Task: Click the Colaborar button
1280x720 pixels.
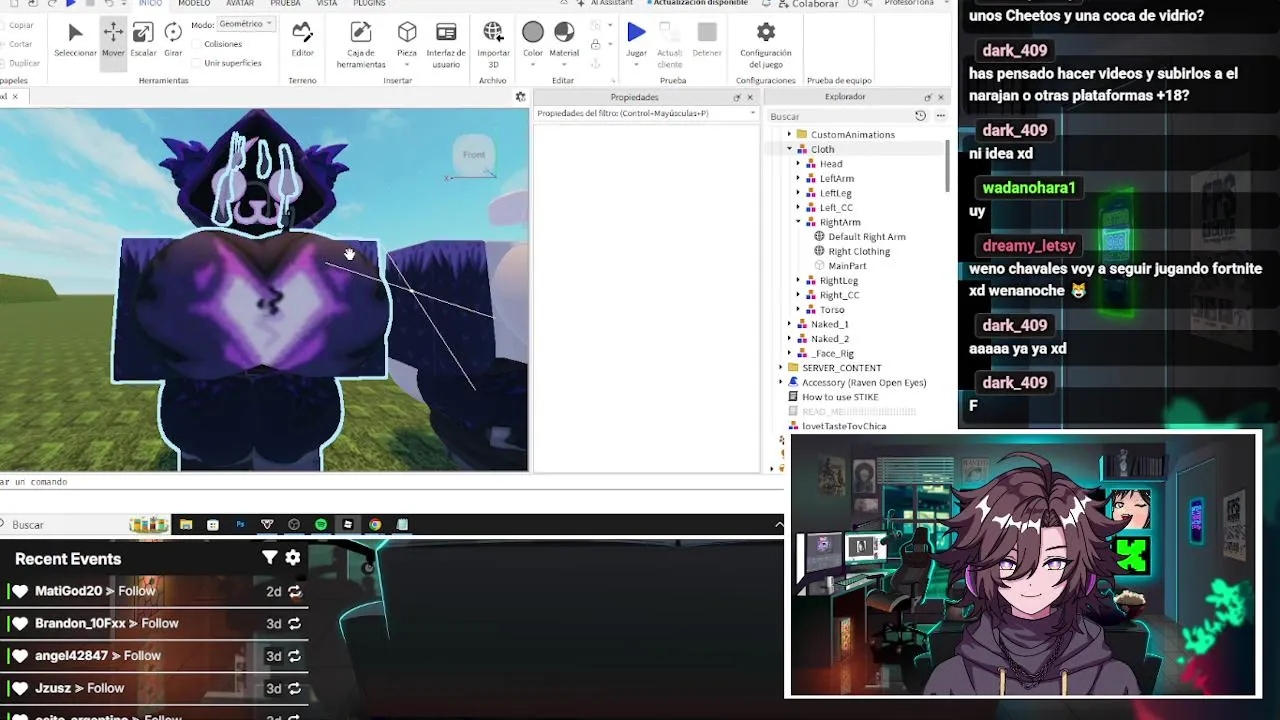Action: click(808, 4)
